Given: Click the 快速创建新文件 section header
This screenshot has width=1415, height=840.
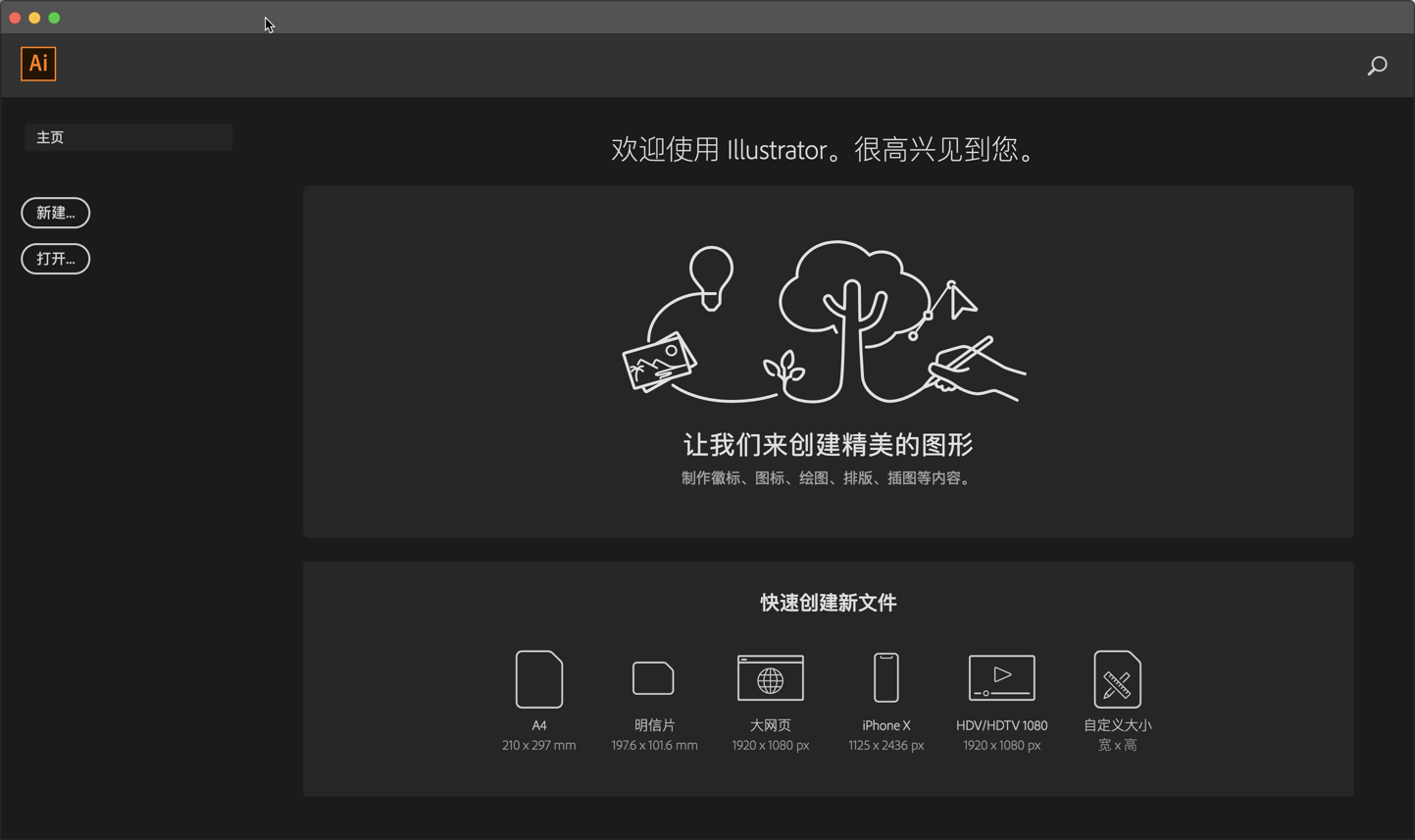Looking at the screenshot, I should click(827, 602).
